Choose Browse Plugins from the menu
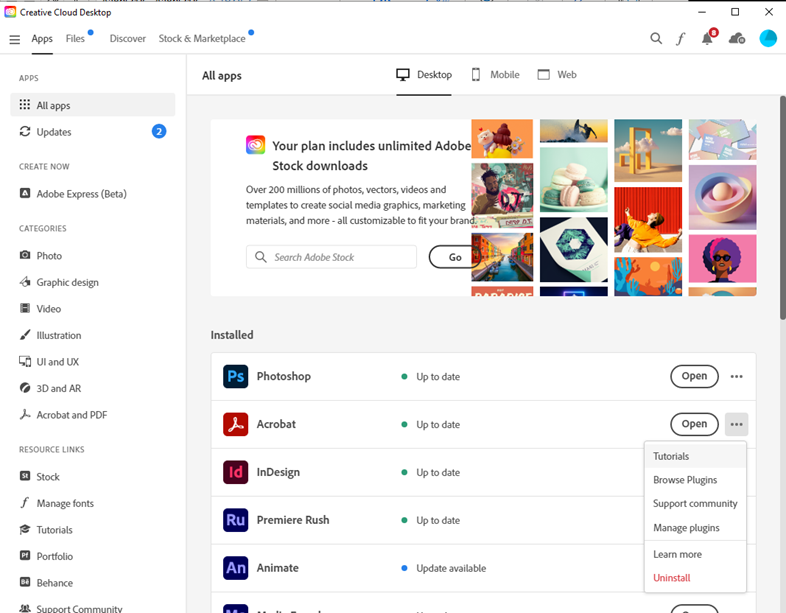786x613 pixels. (695, 480)
